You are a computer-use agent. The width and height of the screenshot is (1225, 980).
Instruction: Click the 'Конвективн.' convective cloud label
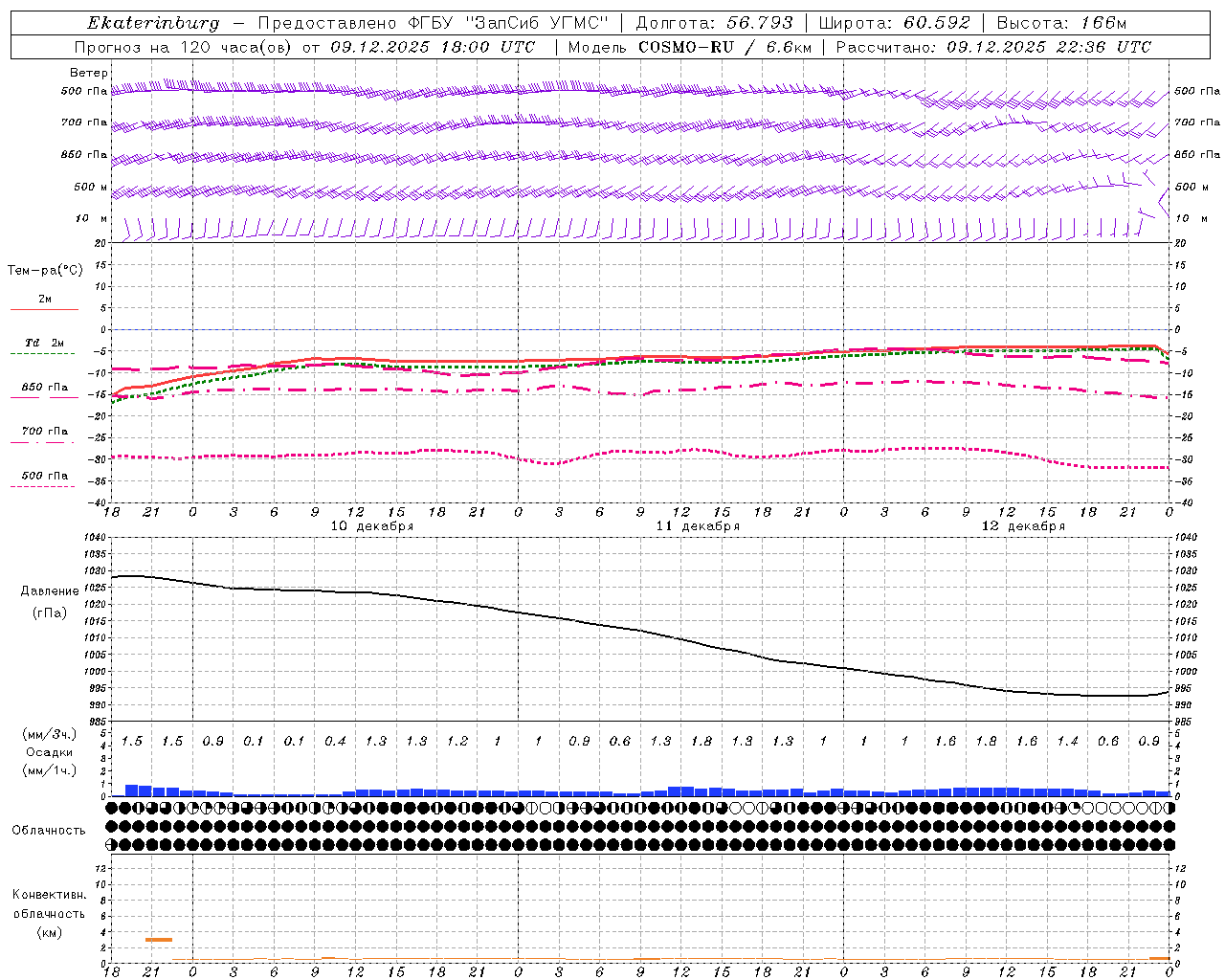49,895
